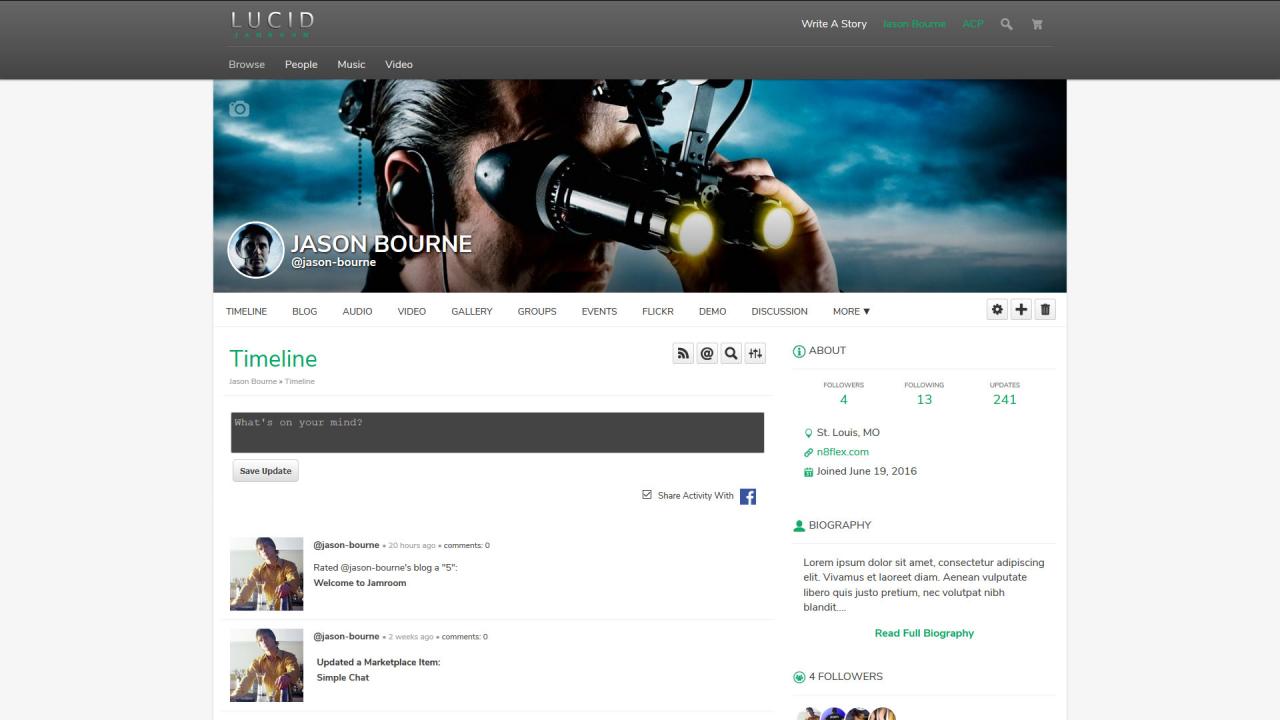Click the Lucid Jamroom logo

(273, 24)
